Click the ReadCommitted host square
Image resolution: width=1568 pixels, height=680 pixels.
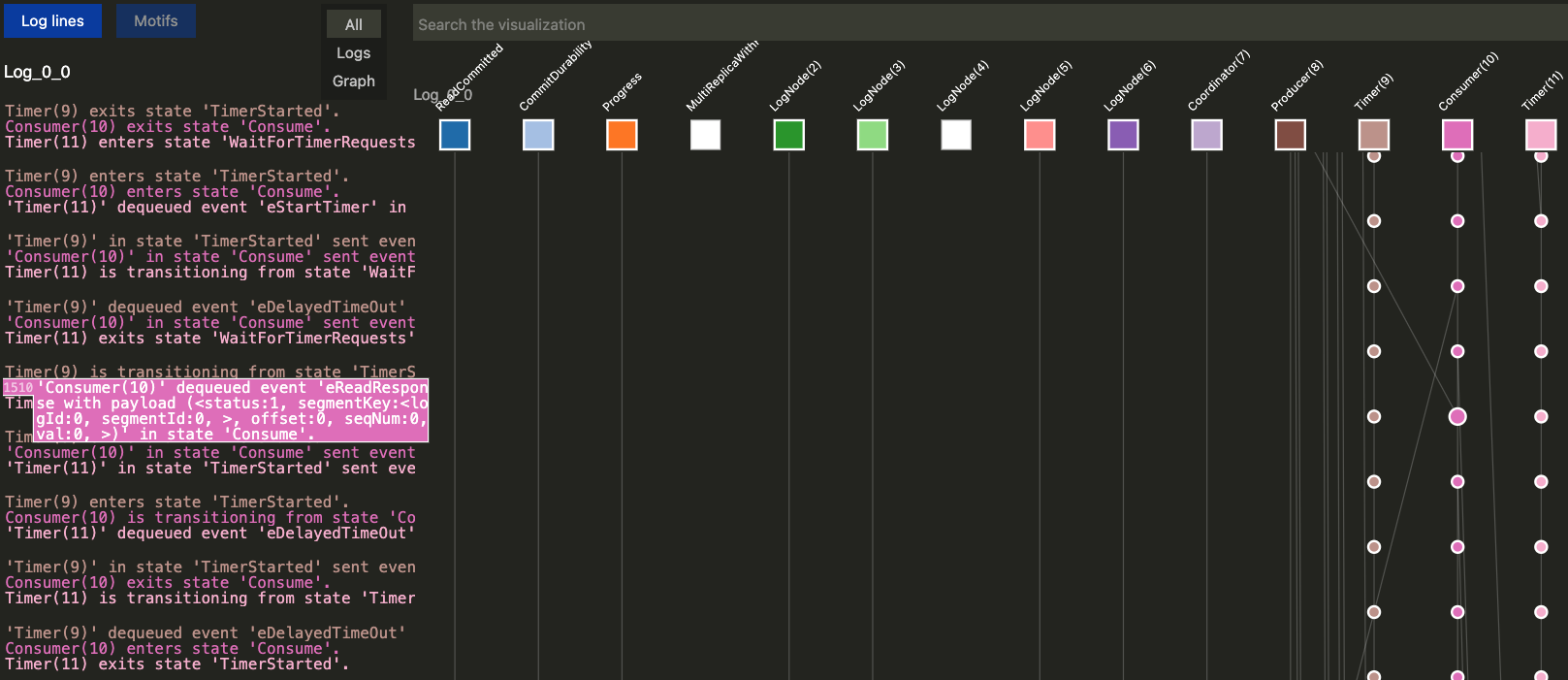[x=455, y=135]
